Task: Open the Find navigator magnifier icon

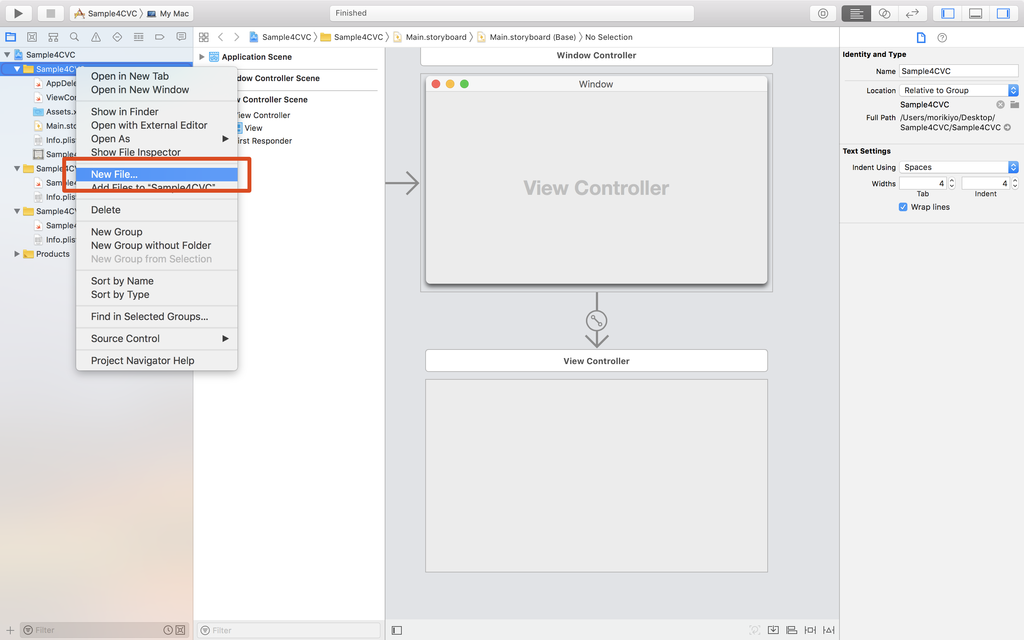Action: click(74, 37)
